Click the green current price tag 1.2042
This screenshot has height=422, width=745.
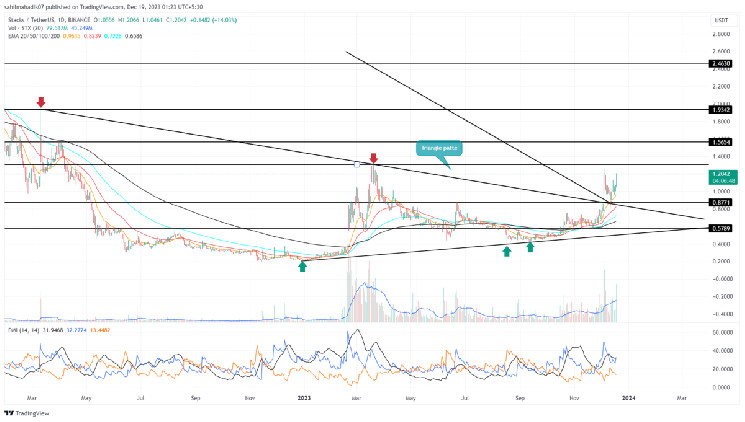[723, 177]
